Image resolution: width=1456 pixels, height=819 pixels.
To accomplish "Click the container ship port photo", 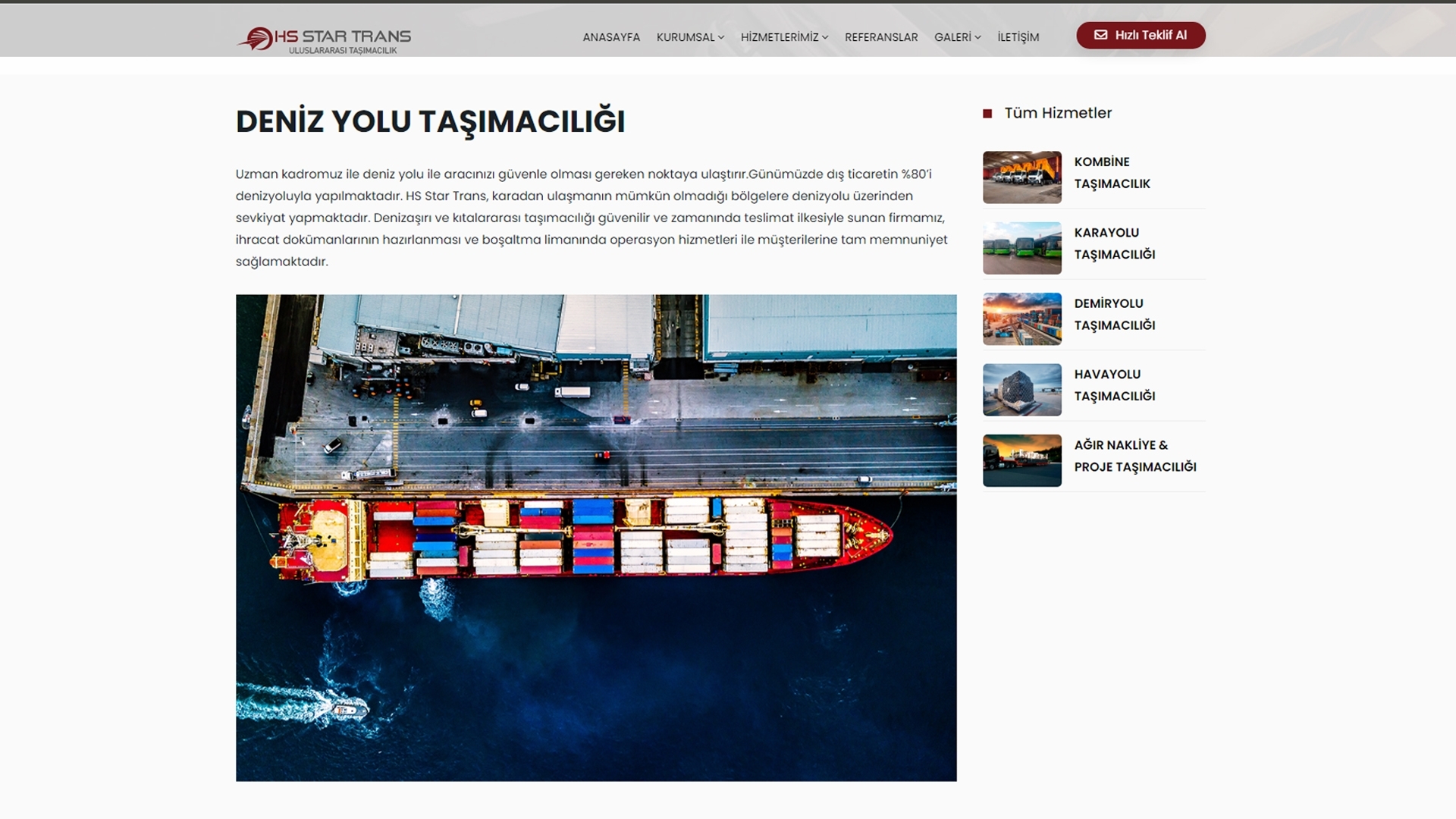I will pyautogui.click(x=596, y=538).
